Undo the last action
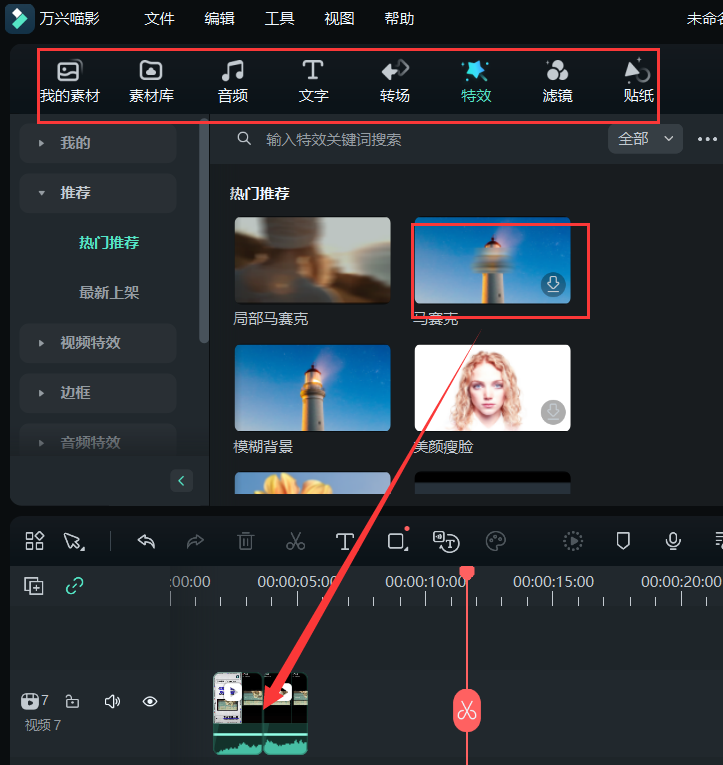This screenshot has height=765, width=723. (x=146, y=541)
